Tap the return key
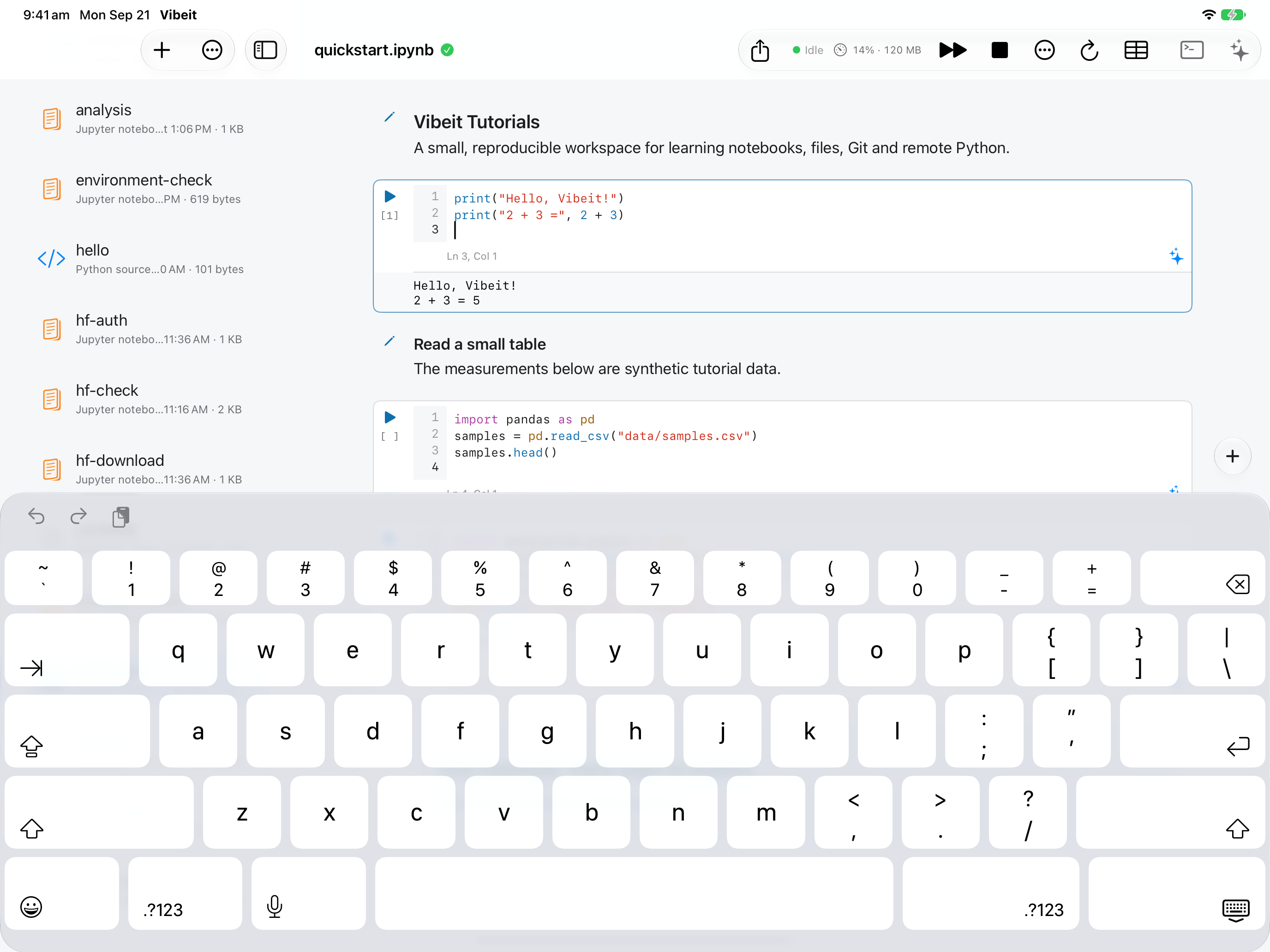The width and height of the screenshot is (1270, 952). pos(1192,731)
